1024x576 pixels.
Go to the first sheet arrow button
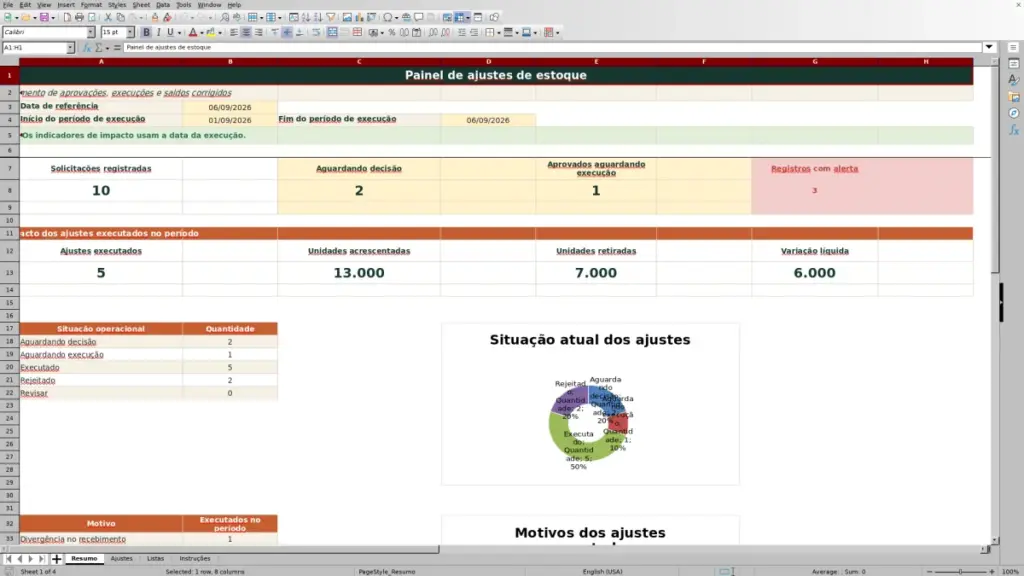8,559
